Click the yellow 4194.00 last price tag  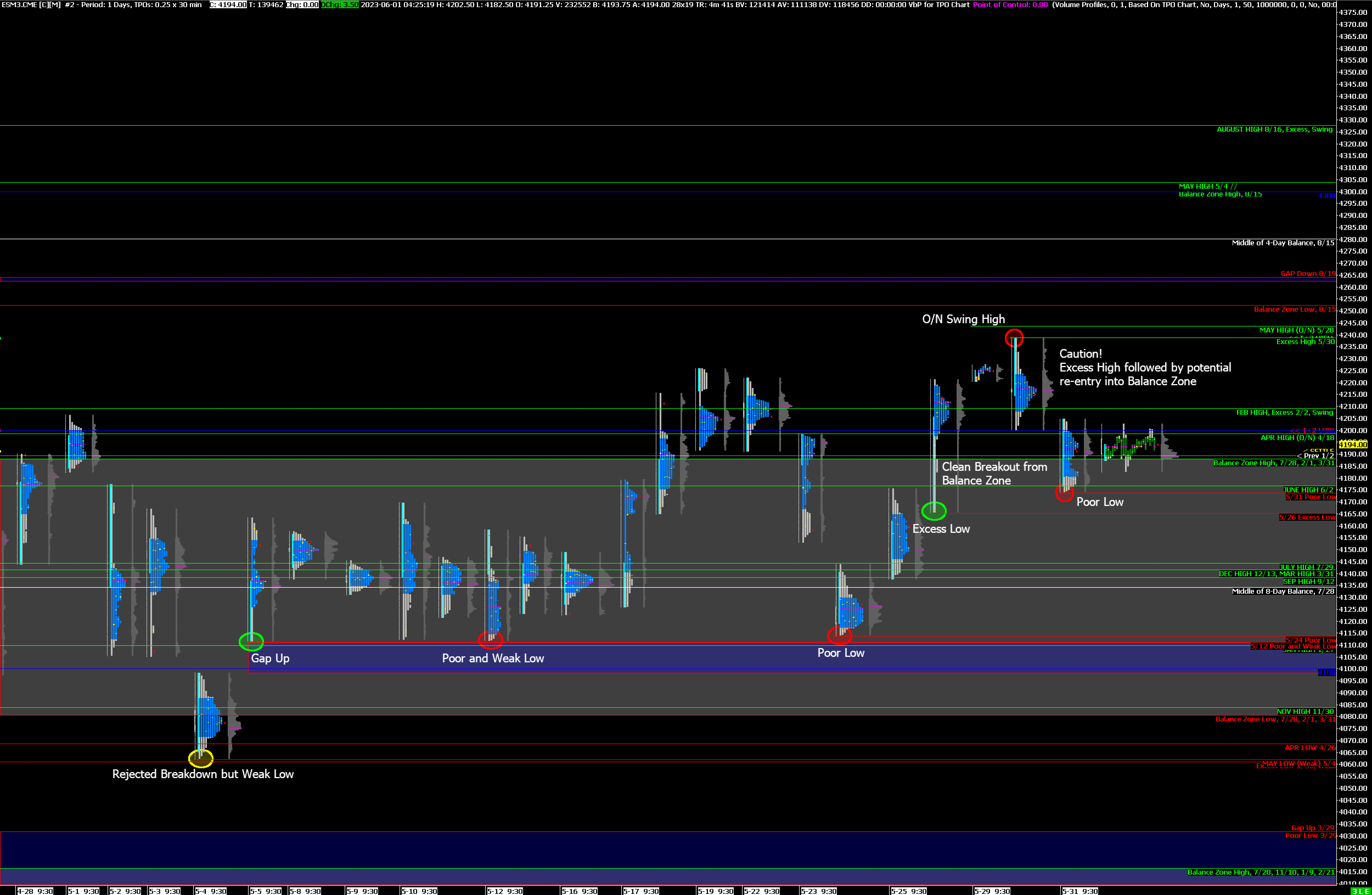pos(1353,444)
